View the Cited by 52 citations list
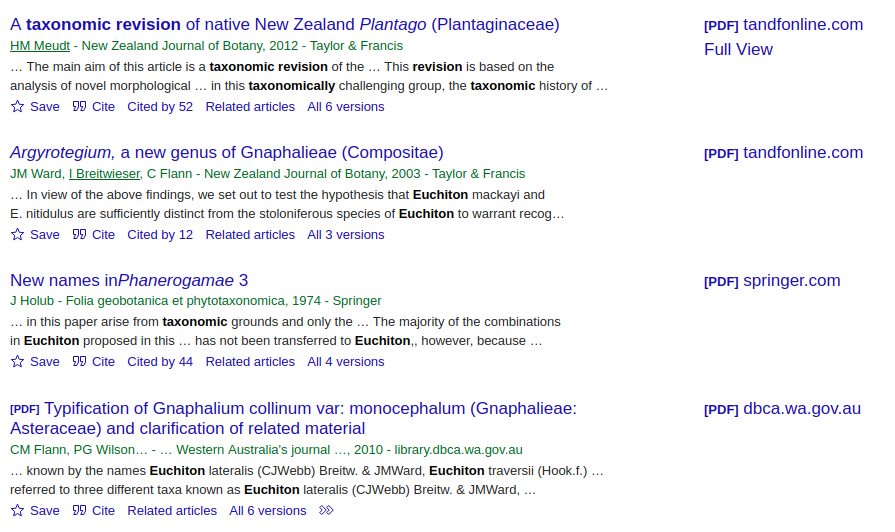 coord(160,106)
